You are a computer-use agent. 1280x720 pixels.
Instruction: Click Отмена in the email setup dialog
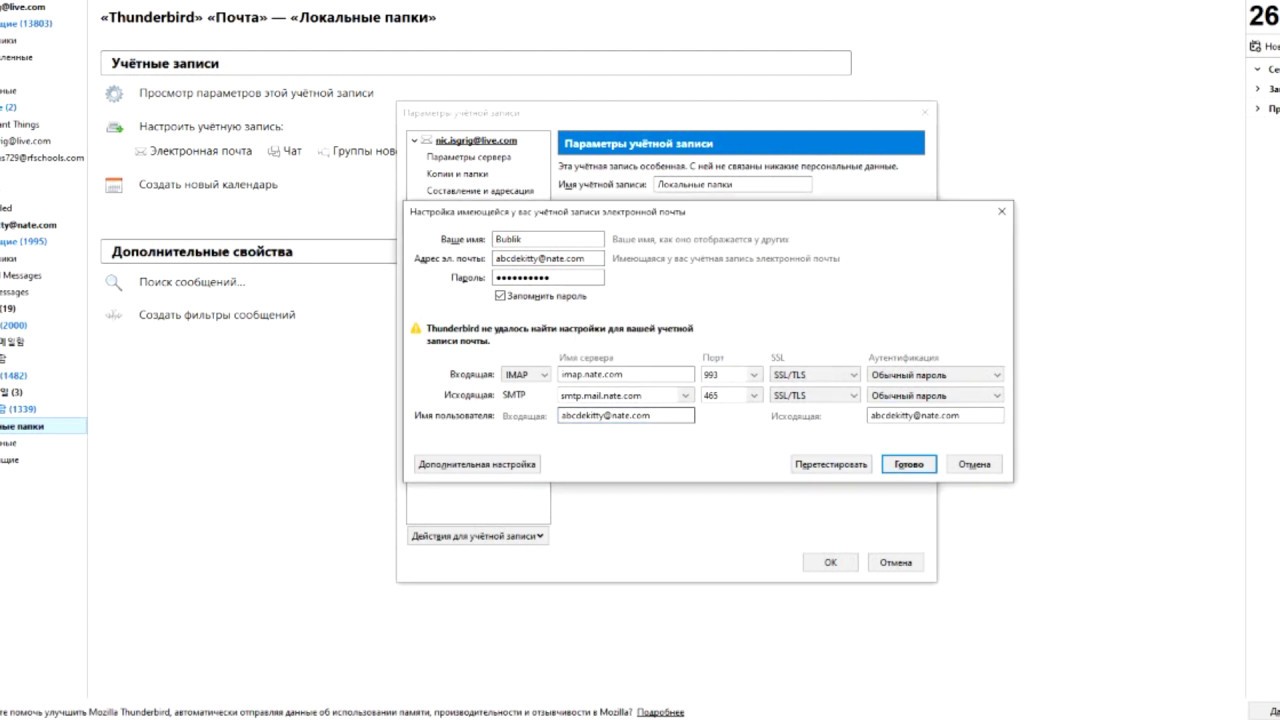[974, 464]
